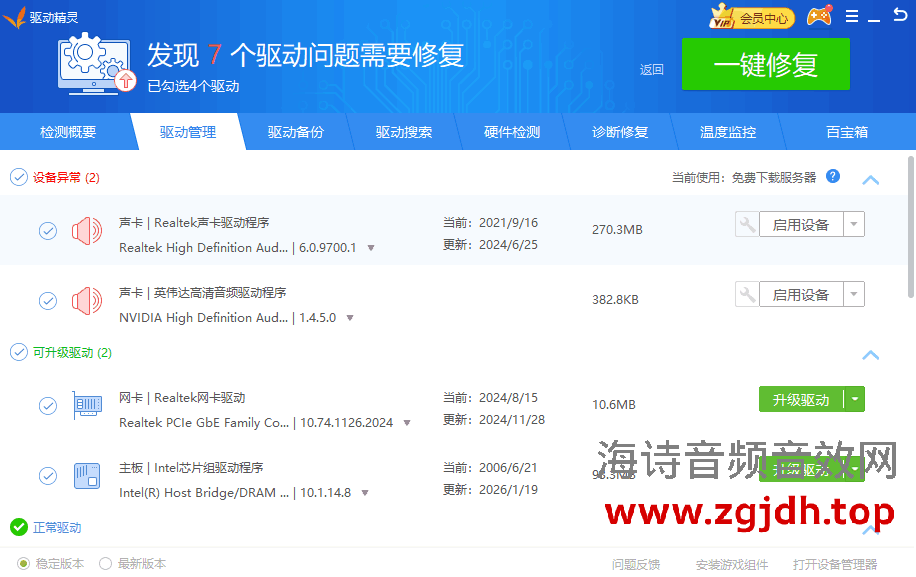Click the blue help question mark icon
The width and height of the screenshot is (916, 577).
click(833, 176)
